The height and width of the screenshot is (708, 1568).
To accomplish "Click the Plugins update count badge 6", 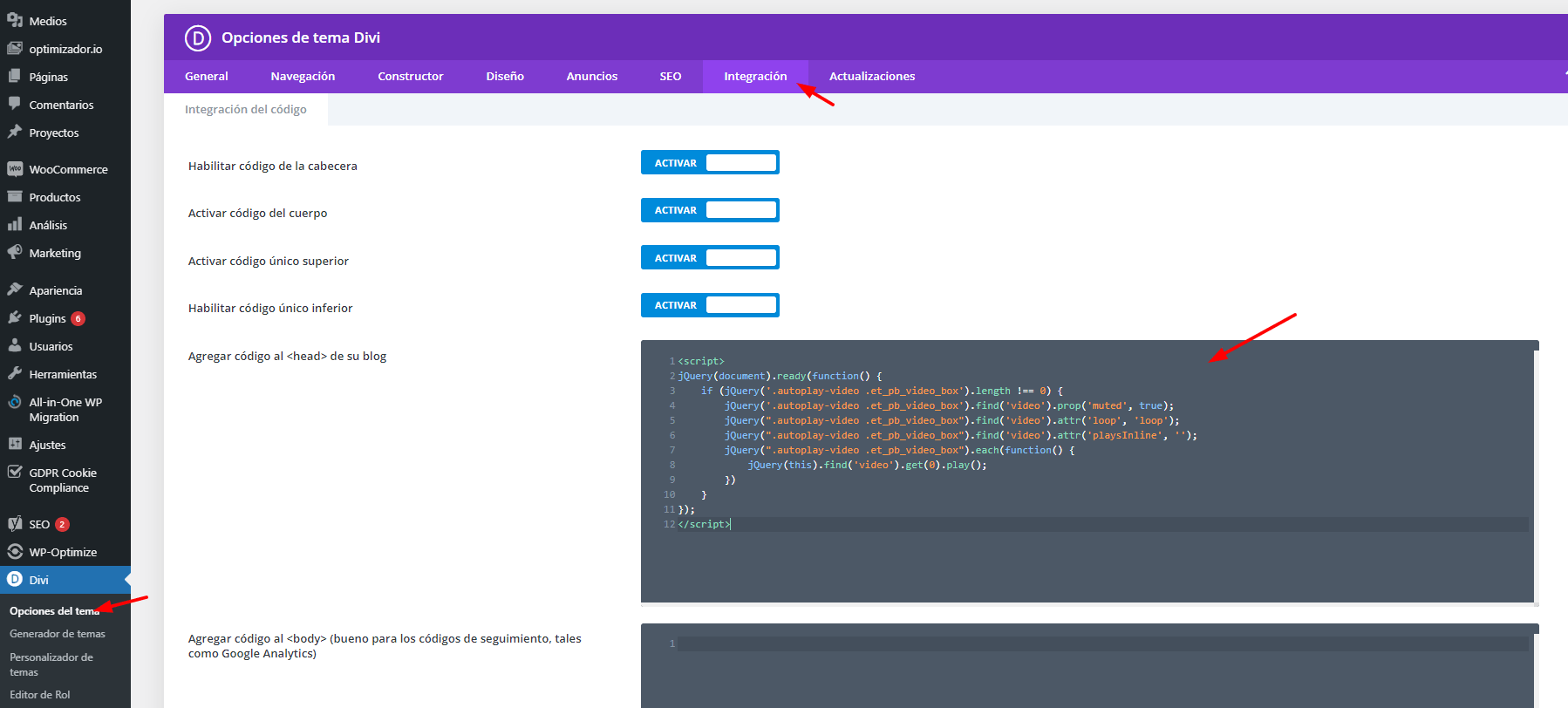I will pyautogui.click(x=78, y=318).
